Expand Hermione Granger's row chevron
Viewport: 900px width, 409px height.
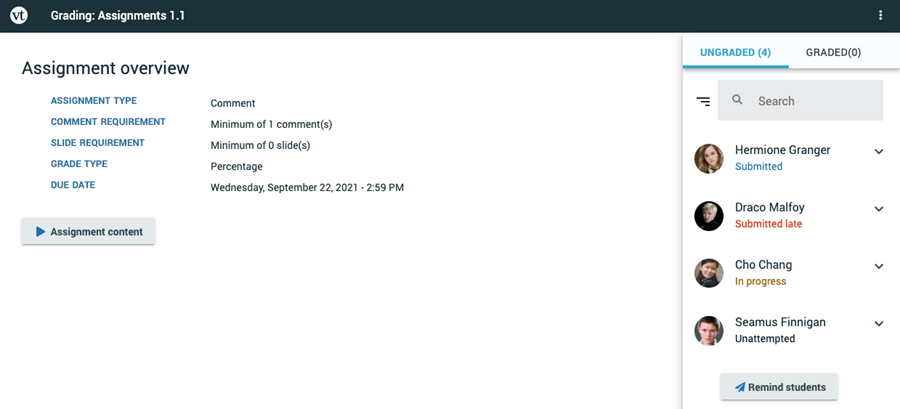[x=879, y=152]
